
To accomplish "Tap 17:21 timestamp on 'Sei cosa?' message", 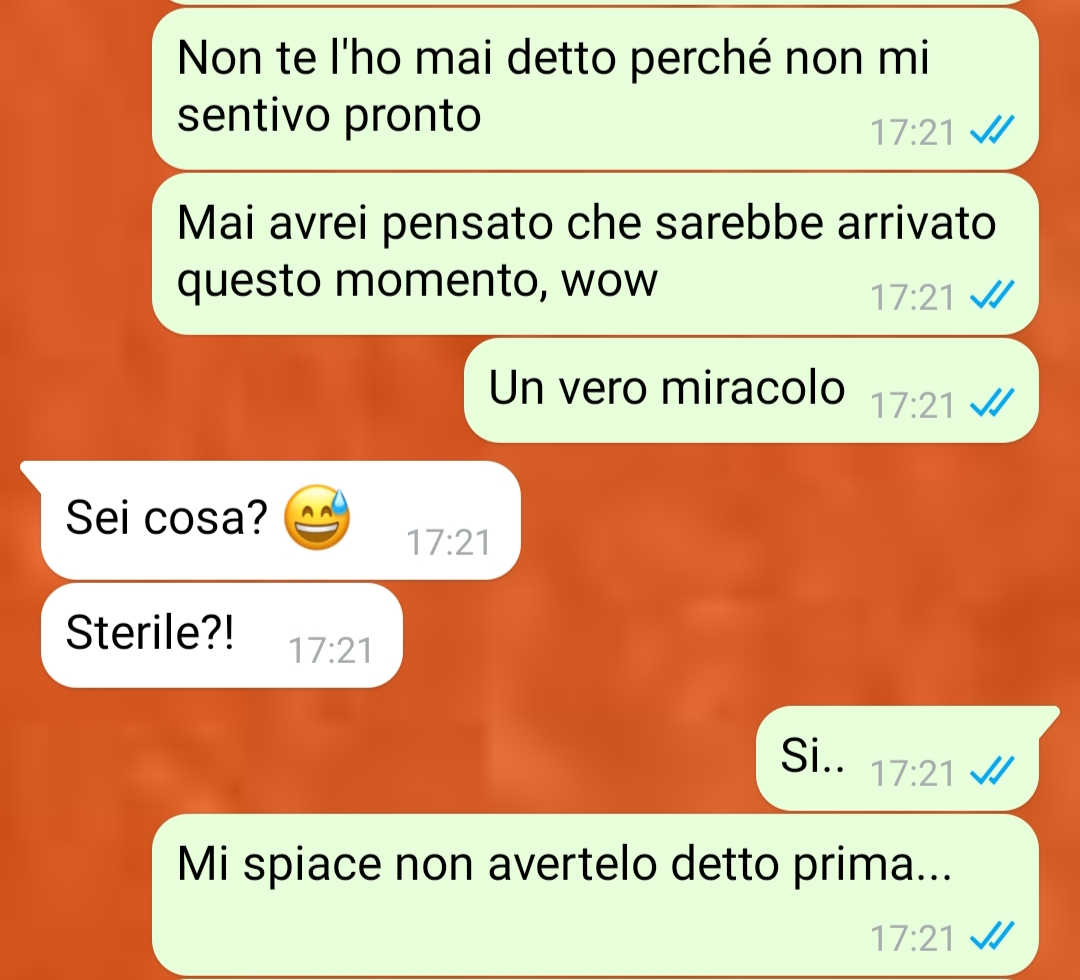I will (448, 543).
